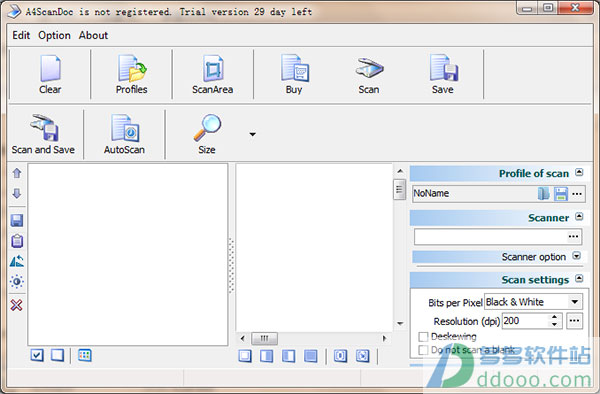Screen dimensions: 600x394
Task: Click the open profile book icon beside NoName
Action: (544, 194)
